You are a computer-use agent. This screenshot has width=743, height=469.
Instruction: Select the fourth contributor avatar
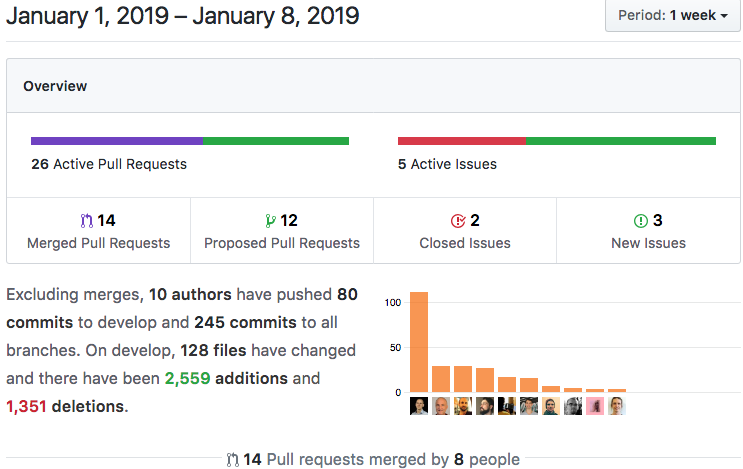point(485,406)
